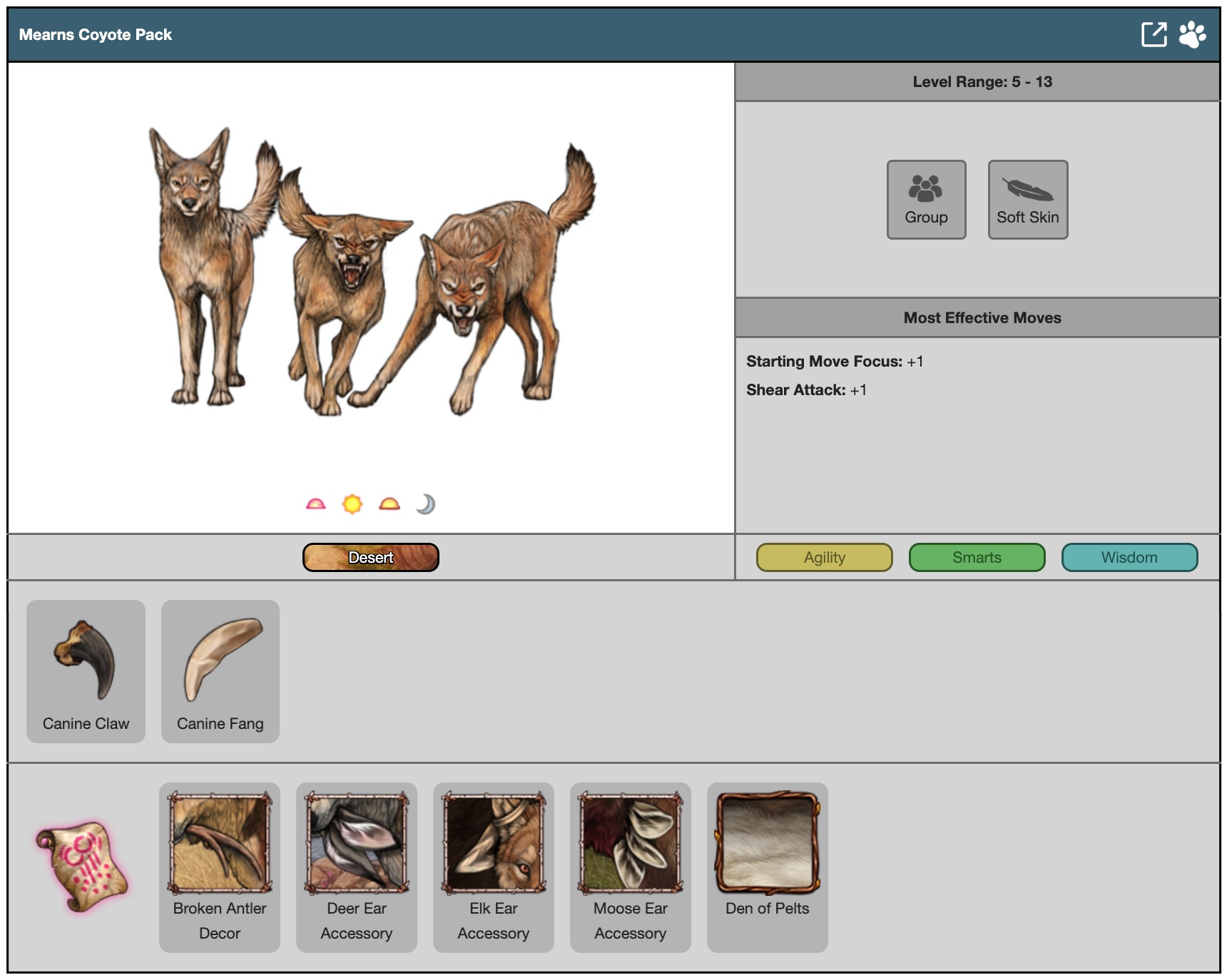Click the Desert biome tag
1227x980 pixels.
click(370, 557)
